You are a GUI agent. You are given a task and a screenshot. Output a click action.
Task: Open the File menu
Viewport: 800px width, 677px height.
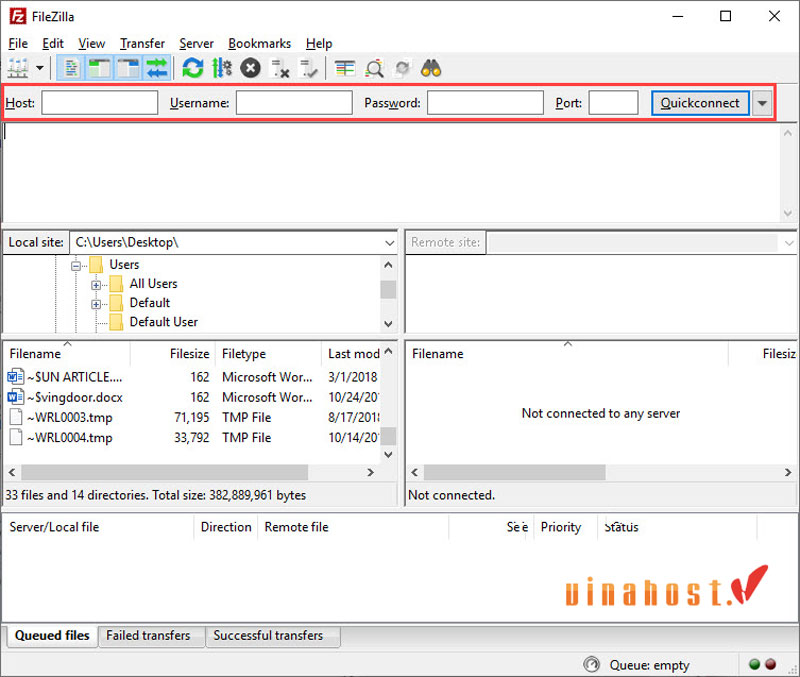(18, 44)
